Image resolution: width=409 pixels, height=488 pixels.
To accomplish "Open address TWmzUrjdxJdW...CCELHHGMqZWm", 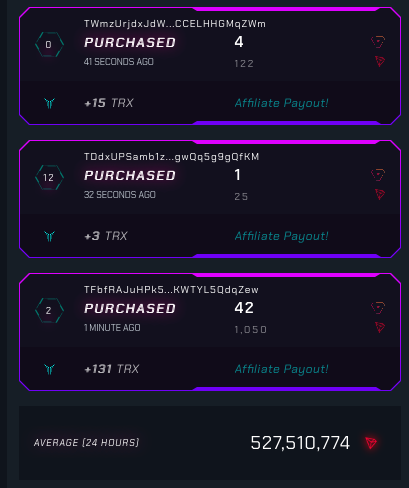I will coord(175,24).
